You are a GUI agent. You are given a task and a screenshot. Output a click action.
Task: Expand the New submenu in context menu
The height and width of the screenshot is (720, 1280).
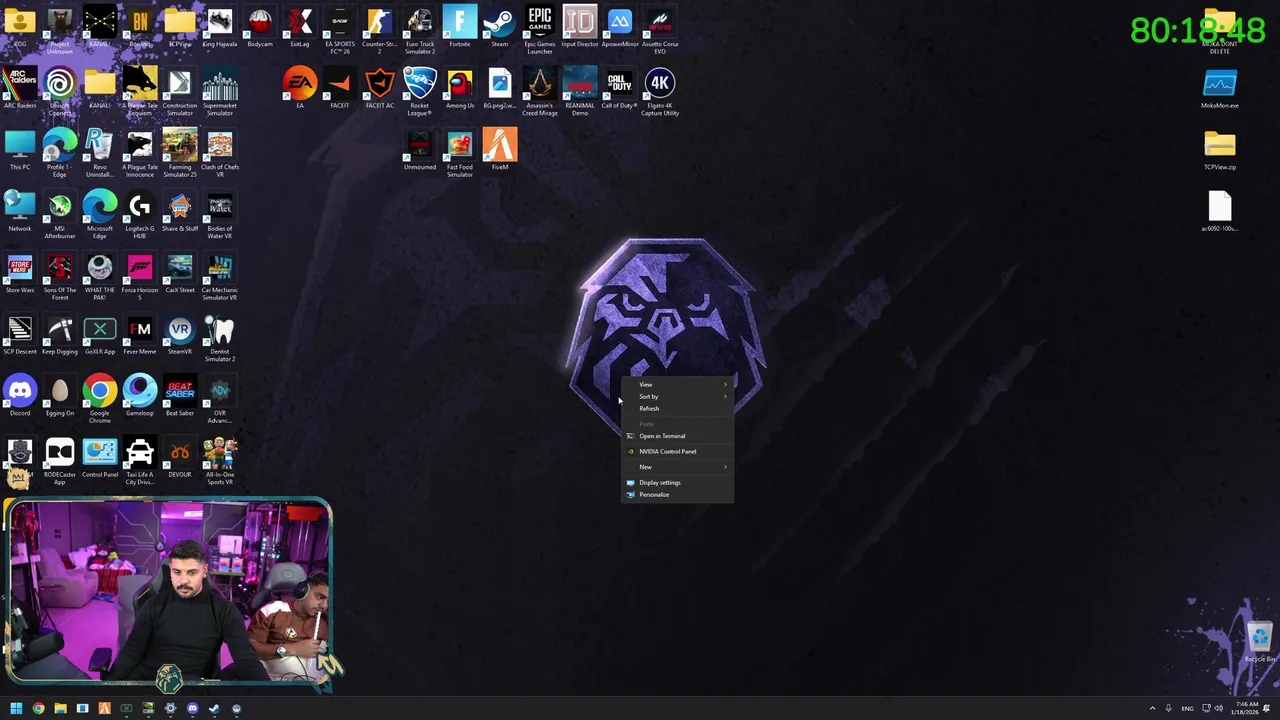(x=677, y=467)
